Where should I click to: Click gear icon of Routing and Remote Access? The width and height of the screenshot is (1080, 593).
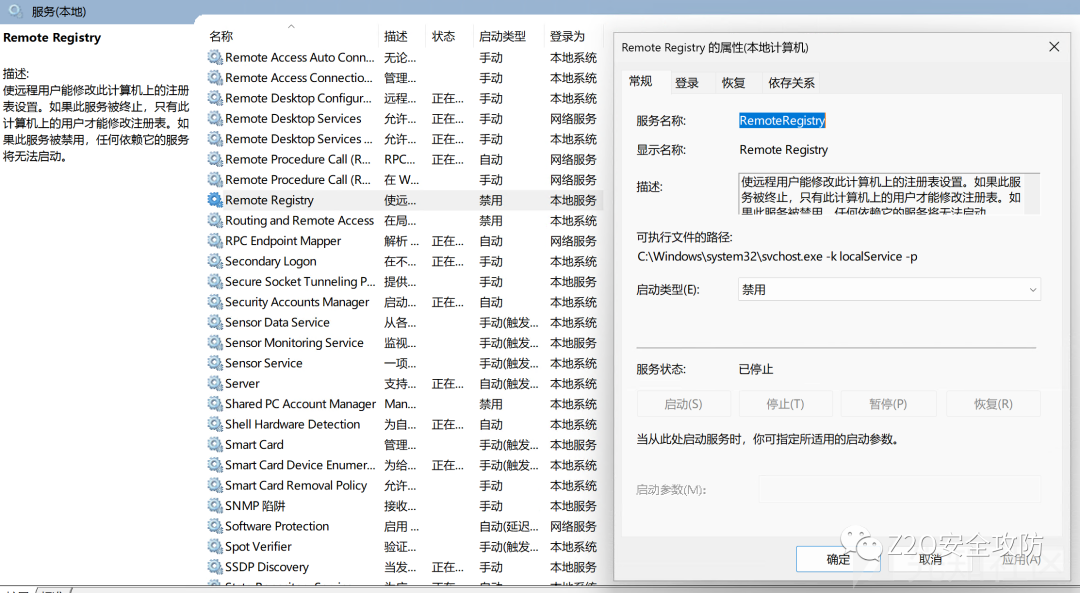point(215,220)
